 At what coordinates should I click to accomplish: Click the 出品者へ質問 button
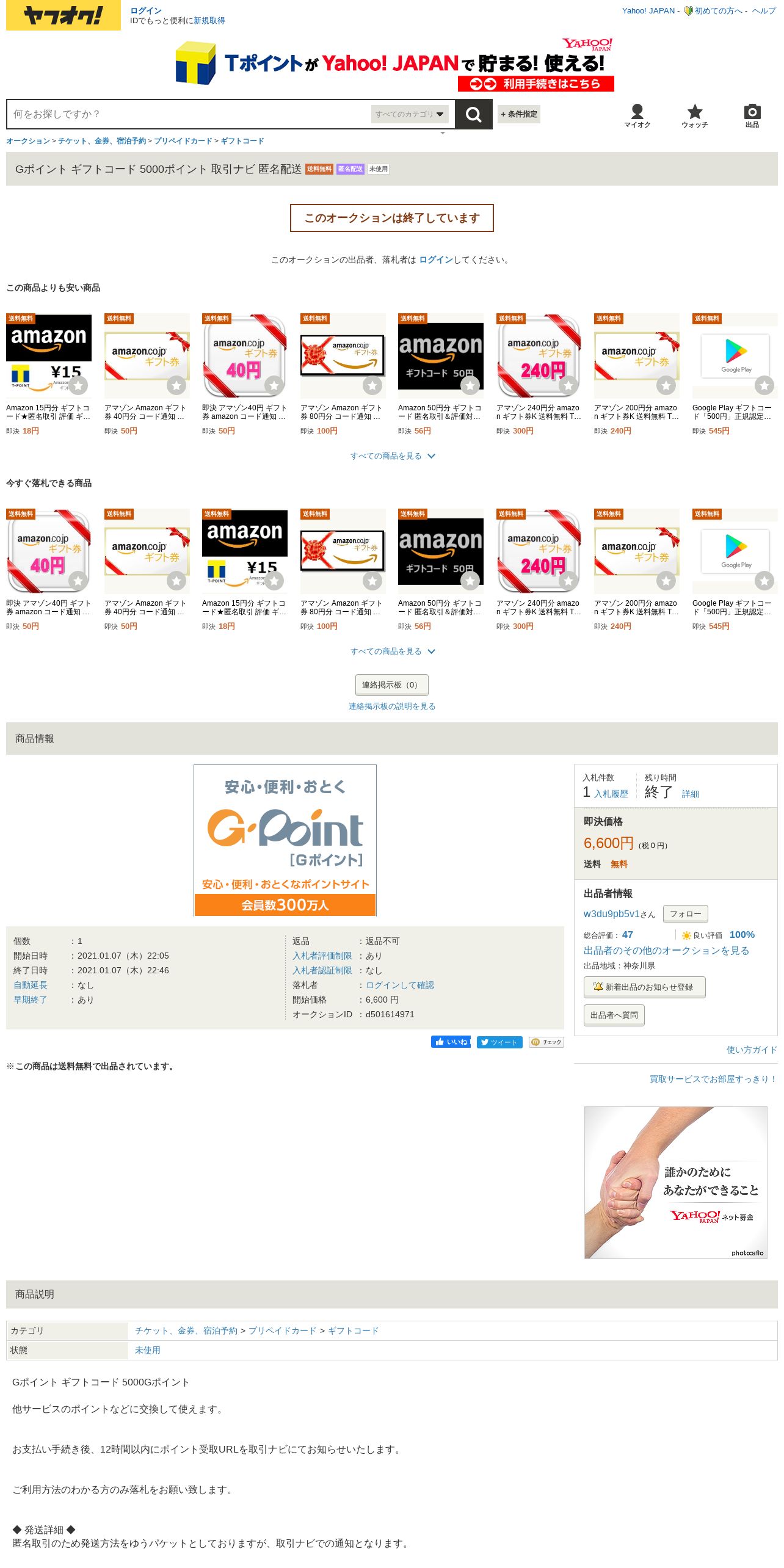tap(614, 1015)
